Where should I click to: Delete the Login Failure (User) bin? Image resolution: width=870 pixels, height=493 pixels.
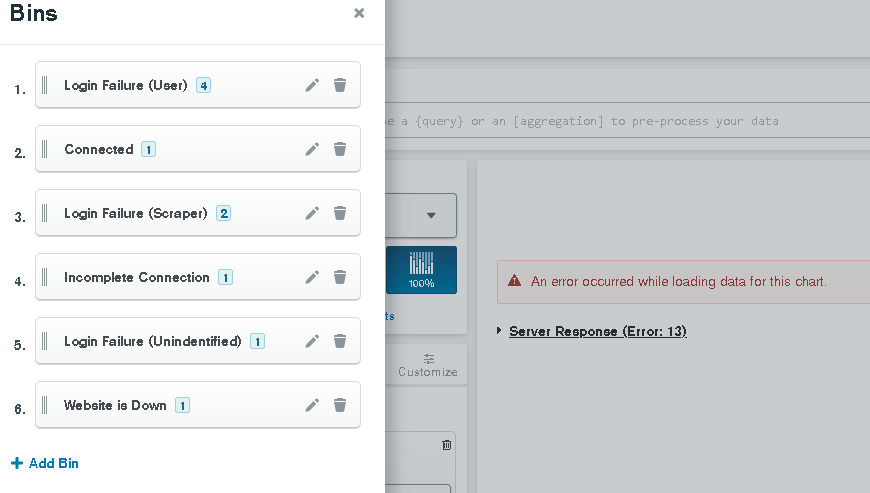pyautogui.click(x=340, y=86)
